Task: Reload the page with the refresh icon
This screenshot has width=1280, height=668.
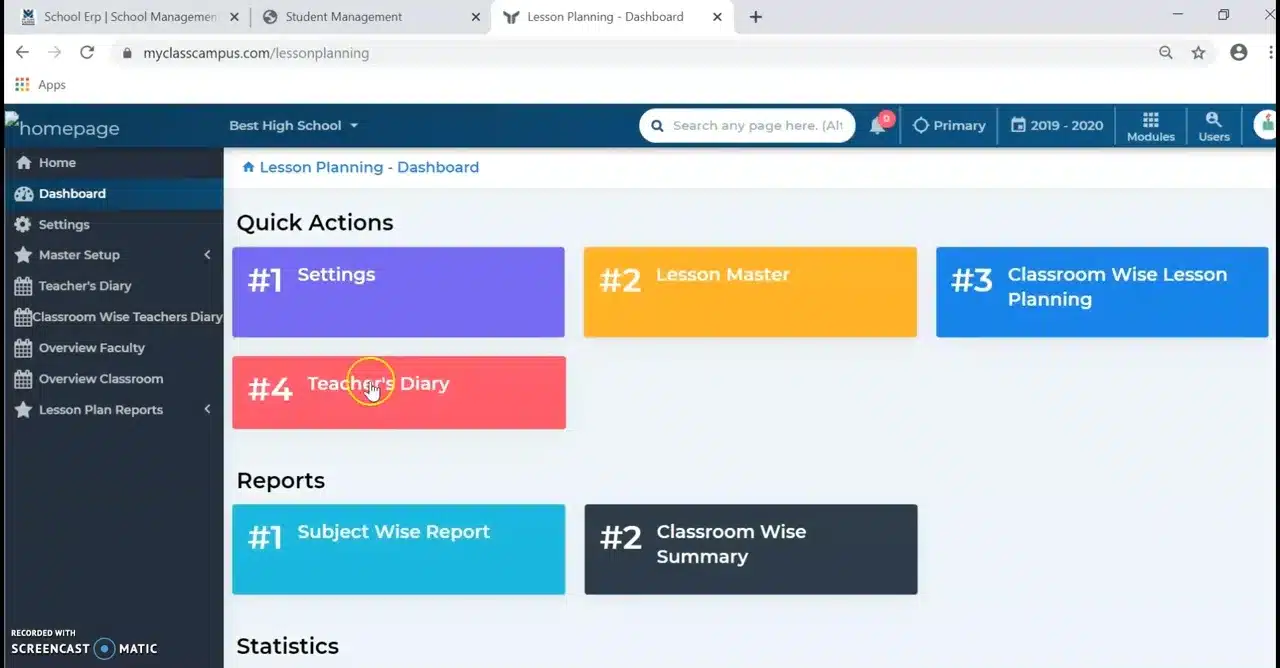Action: pyautogui.click(x=87, y=53)
